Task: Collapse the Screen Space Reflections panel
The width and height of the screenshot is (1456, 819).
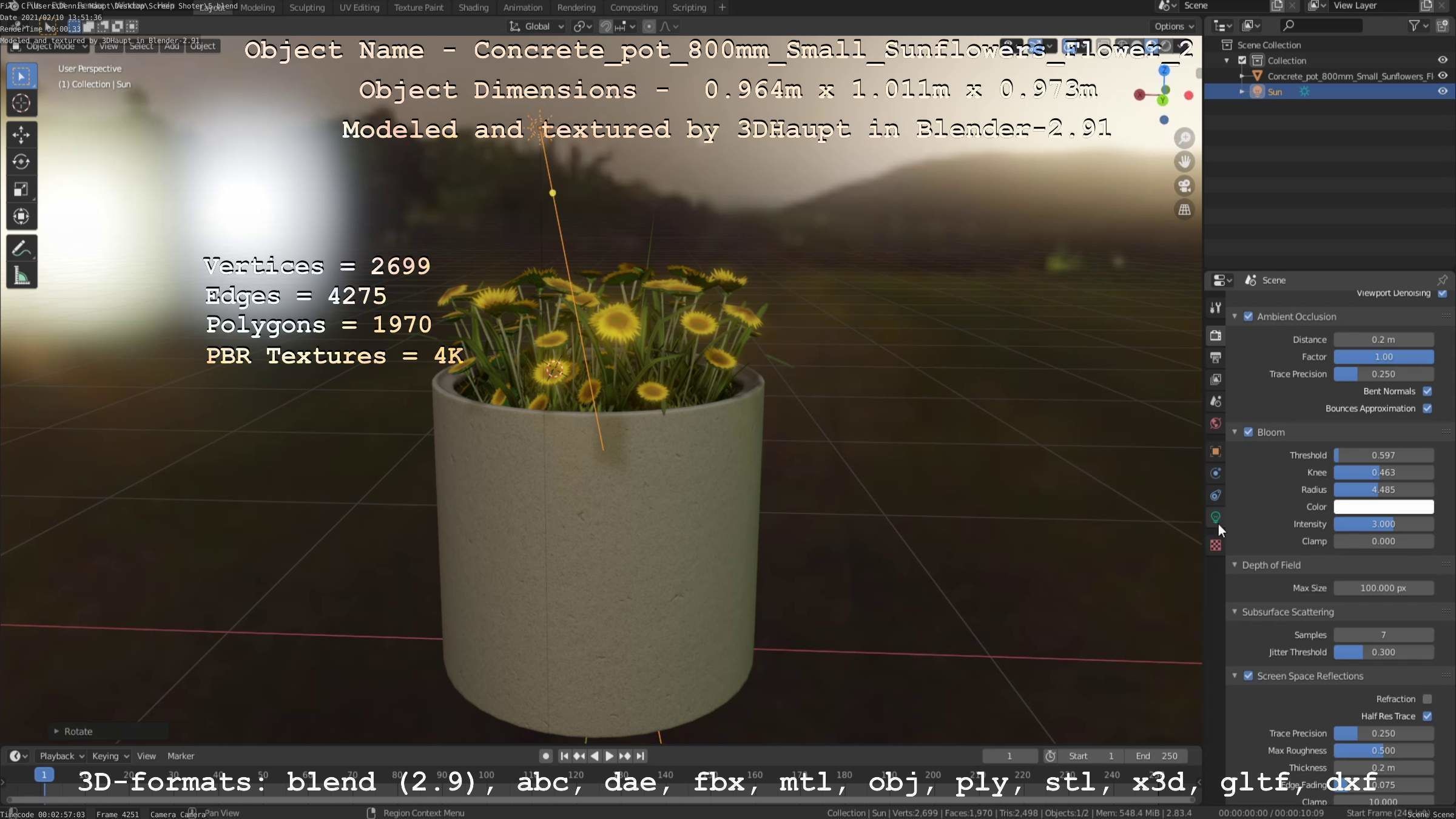Action: coord(1235,676)
